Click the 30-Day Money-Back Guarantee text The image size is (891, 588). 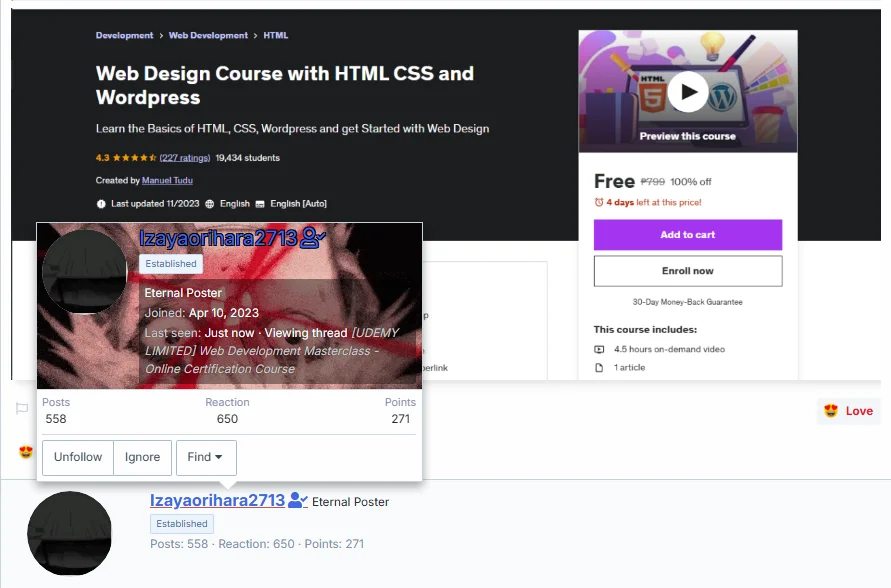click(688, 302)
